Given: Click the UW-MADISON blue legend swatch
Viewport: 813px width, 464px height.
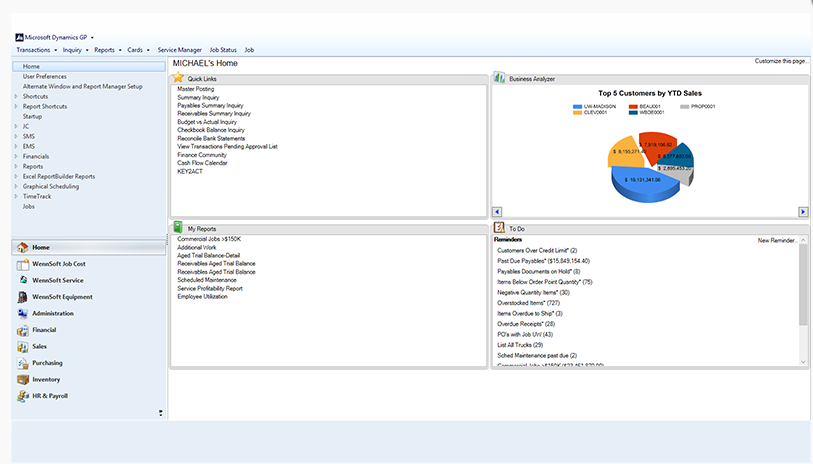Looking at the screenshot, I should pos(577,106).
